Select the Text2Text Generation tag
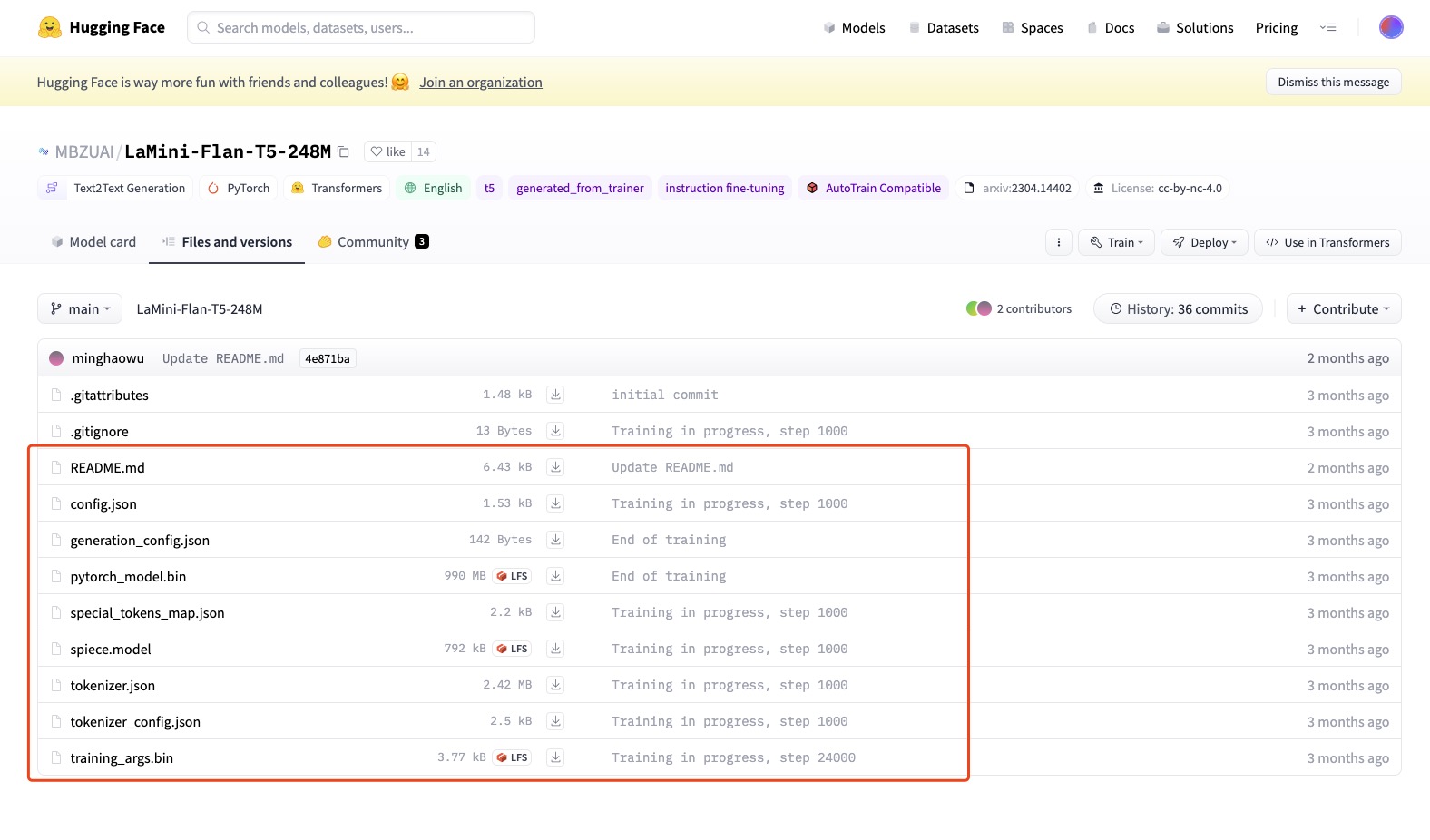The image size is (1430, 840). pos(115,188)
